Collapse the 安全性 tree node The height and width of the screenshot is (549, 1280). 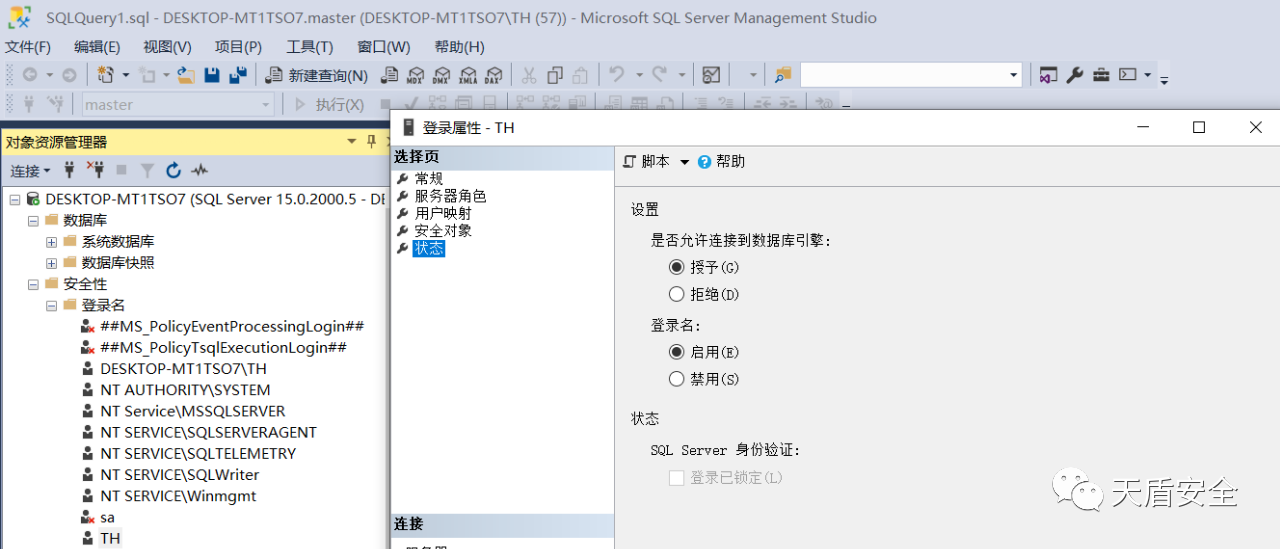tap(33, 284)
